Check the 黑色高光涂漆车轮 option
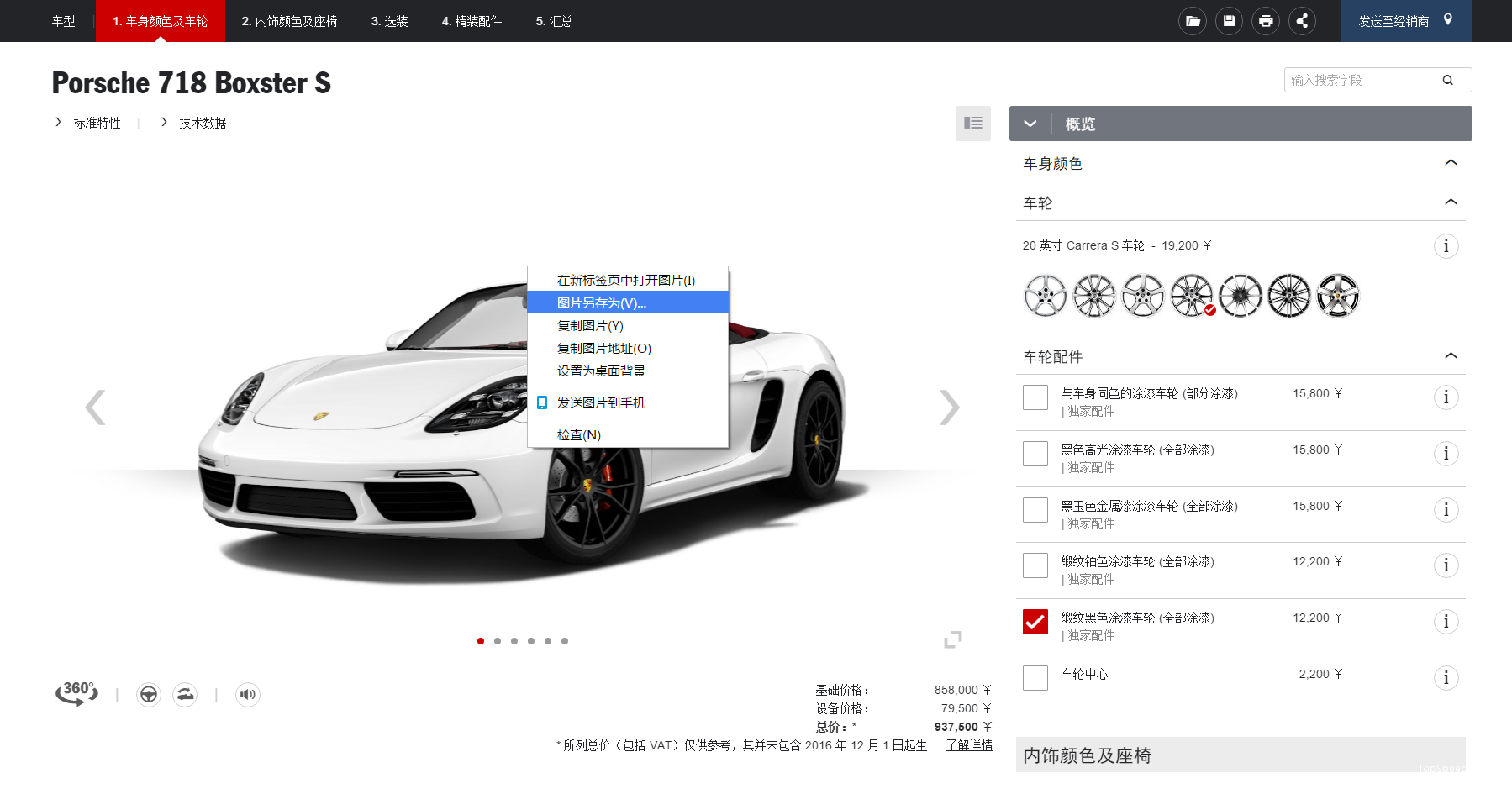This screenshot has height=794, width=1512. [x=1035, y=454]
